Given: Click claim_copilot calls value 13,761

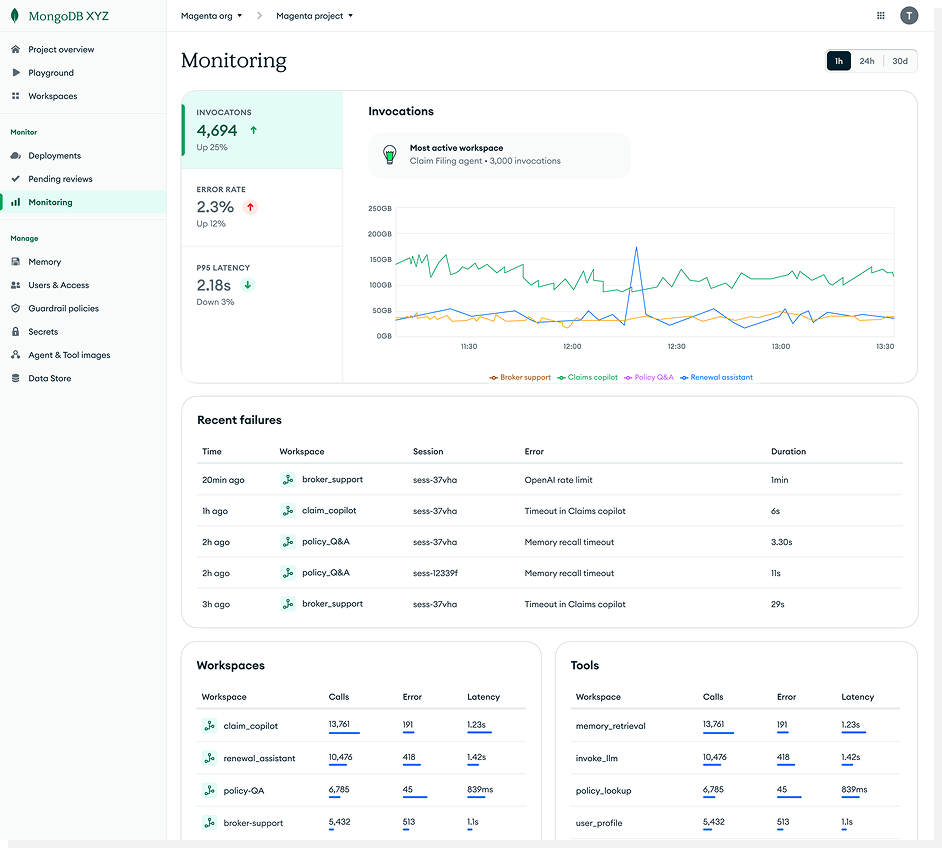Looking at the screenshot, I should click(339, 725).
